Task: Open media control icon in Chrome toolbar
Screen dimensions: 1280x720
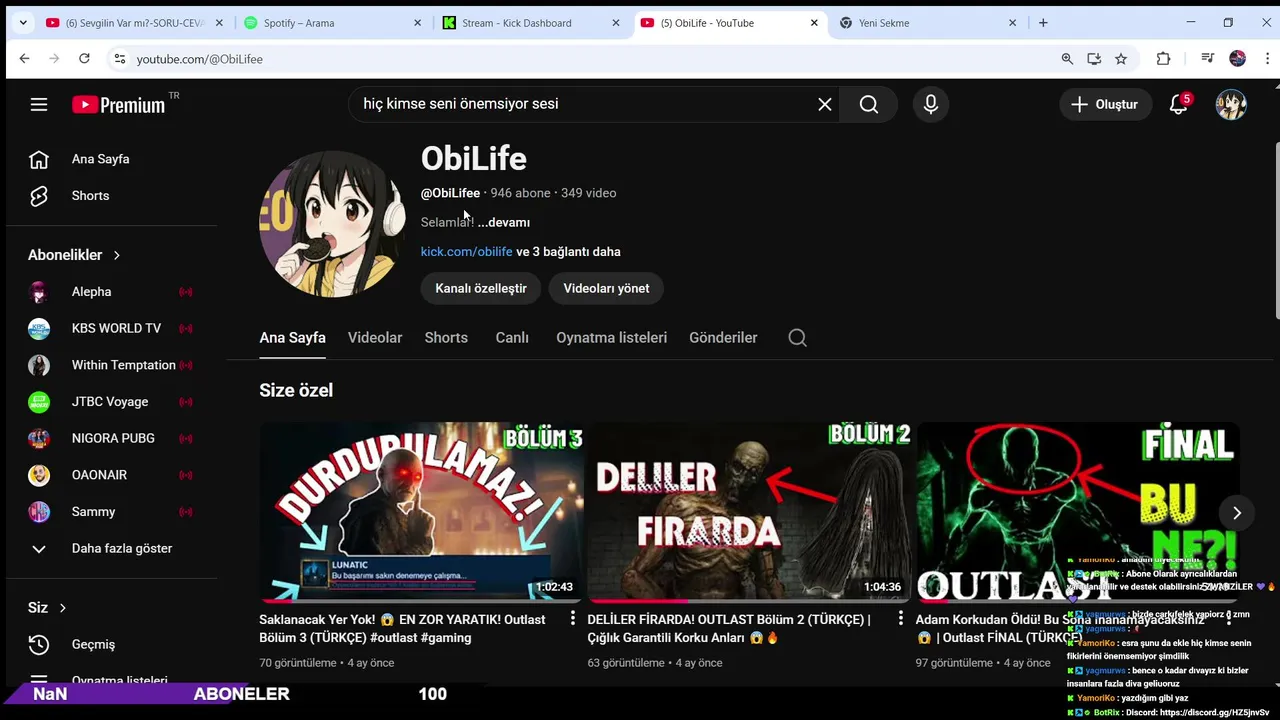Action: point(1208,59)
